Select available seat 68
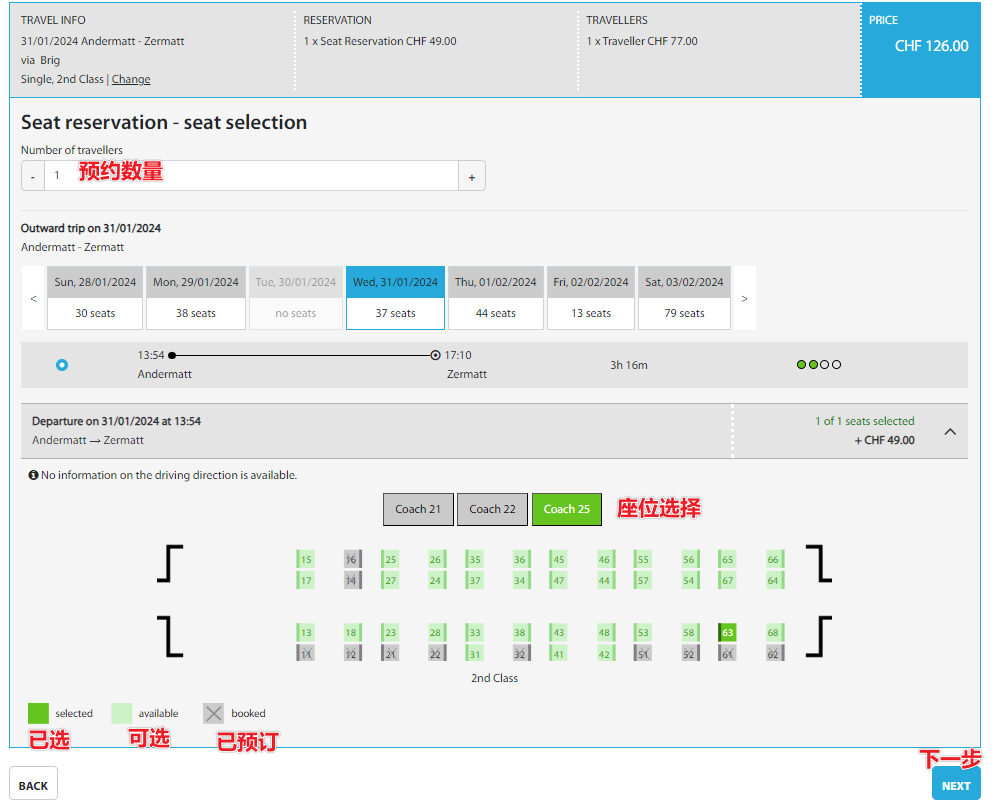 pyautogui.click(x=773, y=633)
